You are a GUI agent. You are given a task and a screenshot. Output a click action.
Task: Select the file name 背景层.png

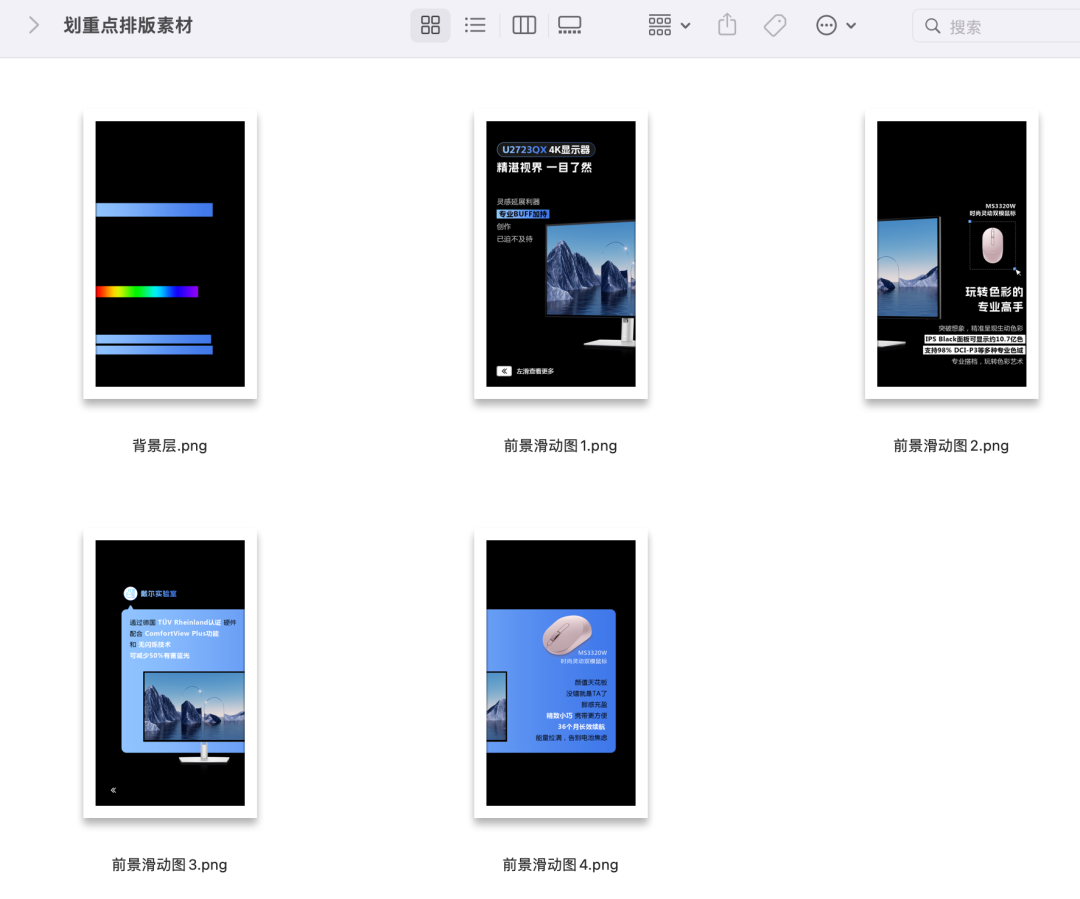tap(169, 445)
